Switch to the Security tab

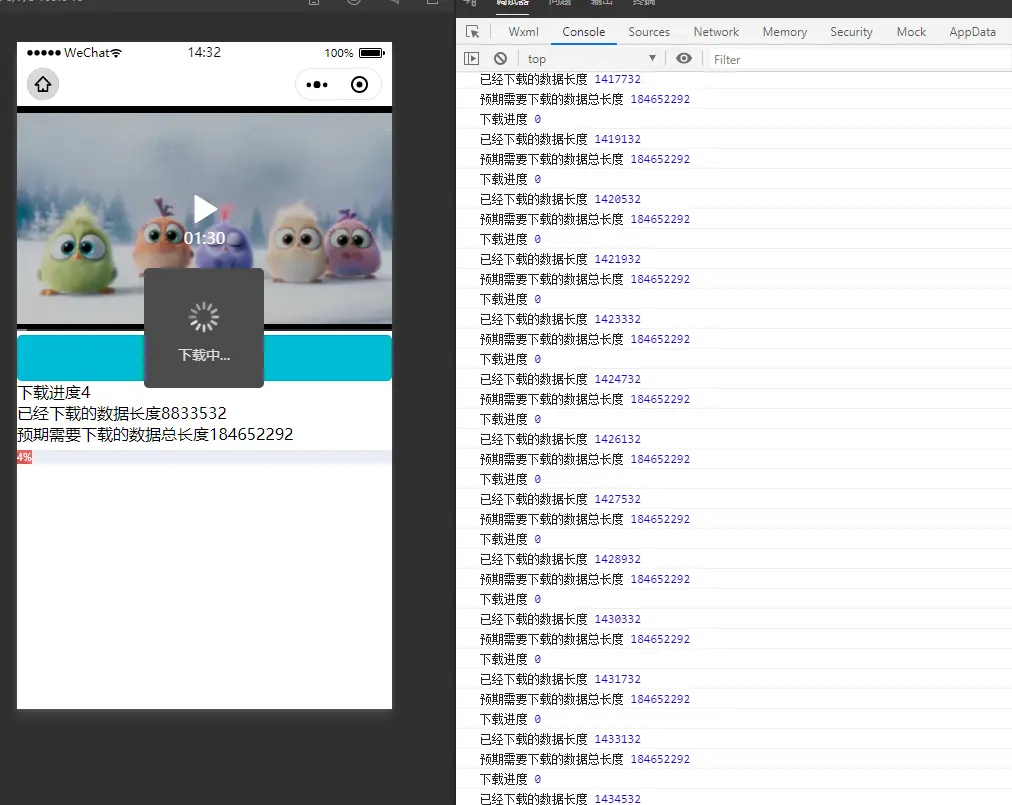[851, 32]
